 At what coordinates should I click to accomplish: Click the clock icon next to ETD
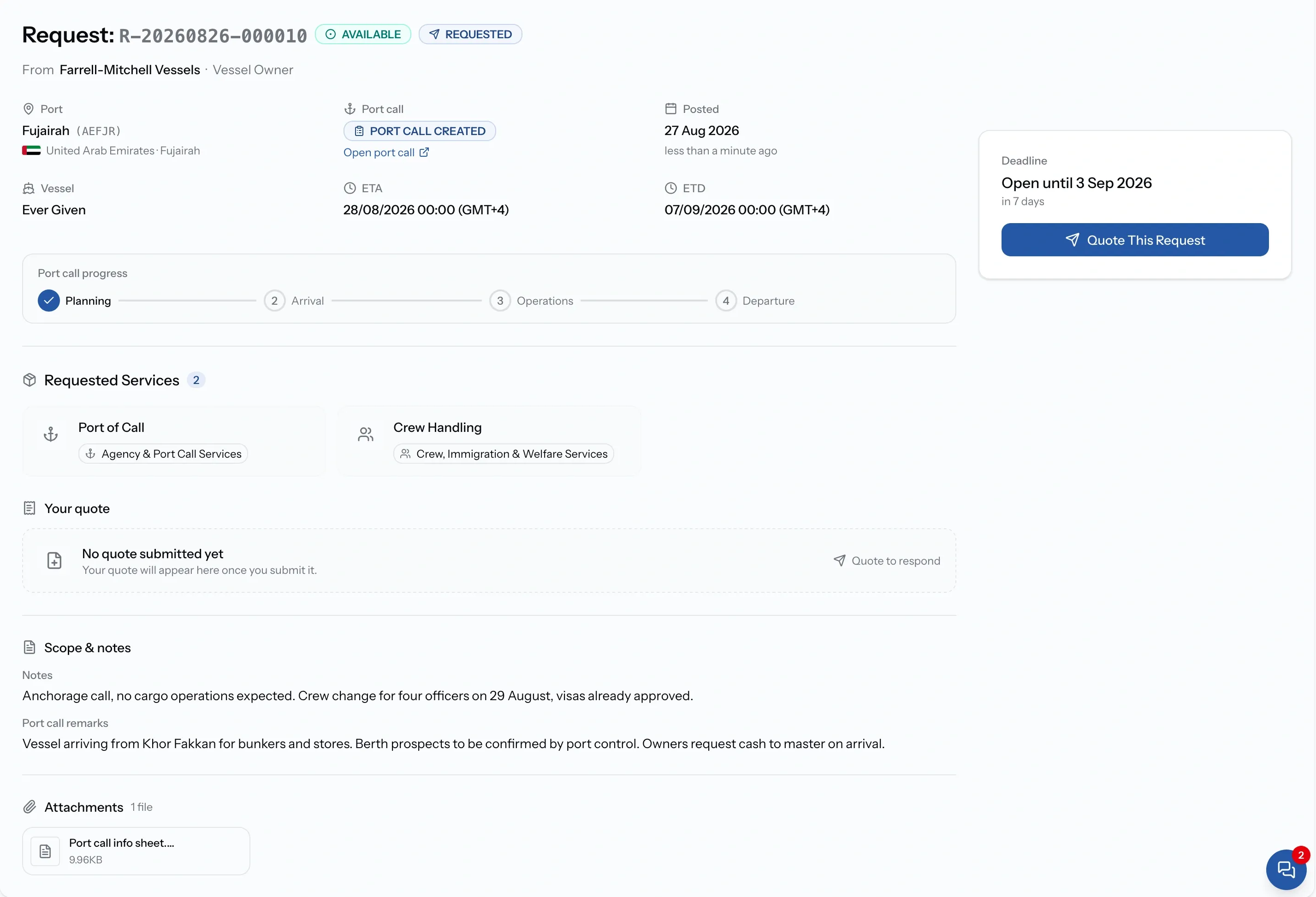pyautogui.click(x=670, y=188)
